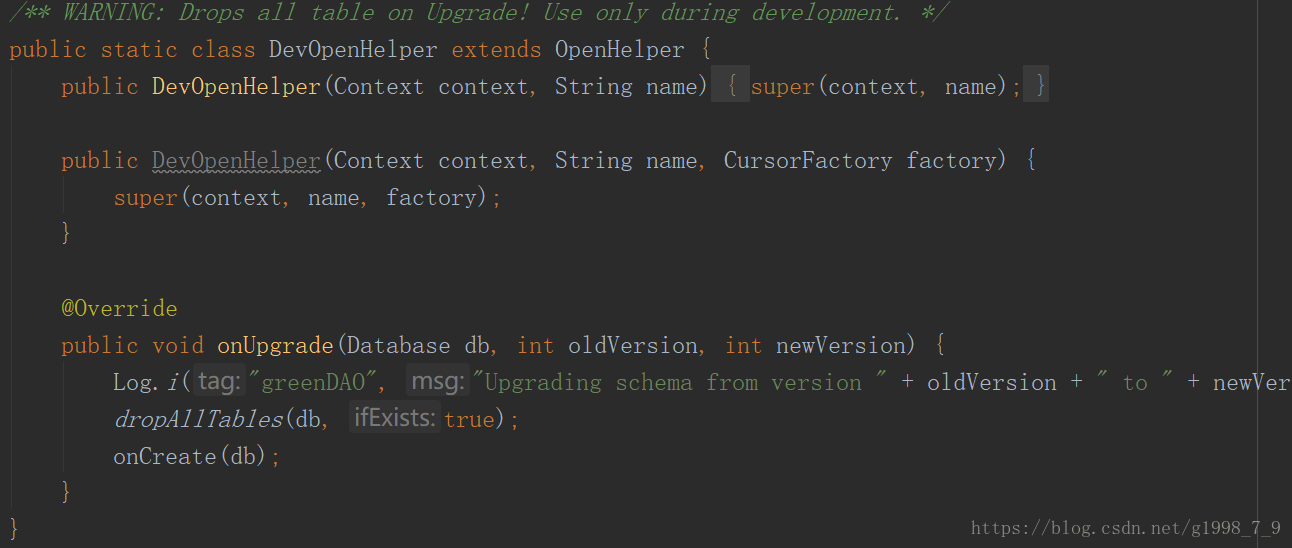Click the onUpgrade method name
The image size is (1292, 548).
point(275,346)
